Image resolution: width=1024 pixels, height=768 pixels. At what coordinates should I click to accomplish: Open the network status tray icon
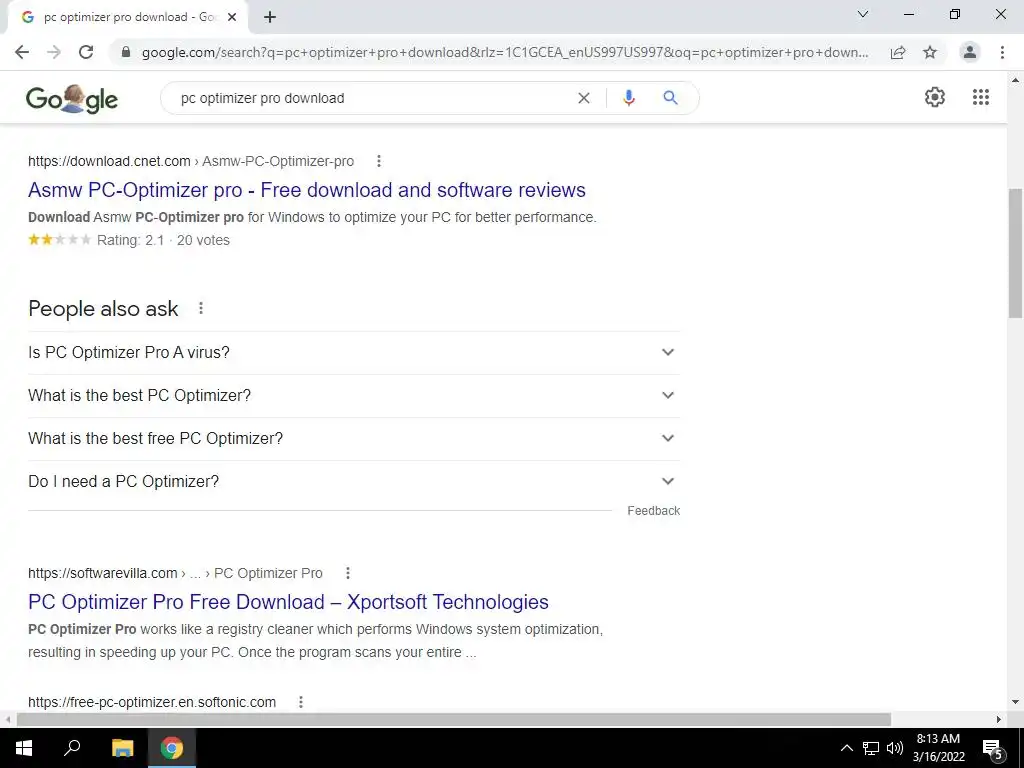click(x=871, y=748)
